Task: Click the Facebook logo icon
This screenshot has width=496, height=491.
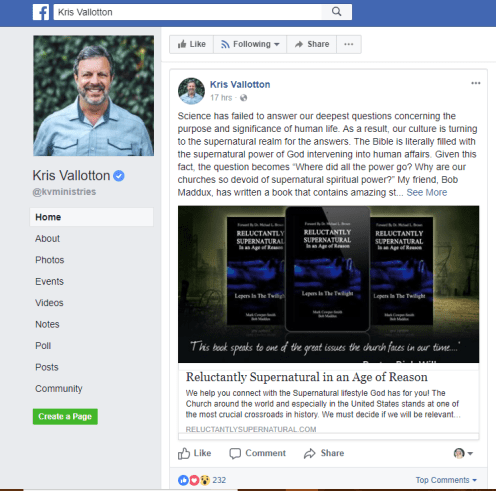Action: 41,12
